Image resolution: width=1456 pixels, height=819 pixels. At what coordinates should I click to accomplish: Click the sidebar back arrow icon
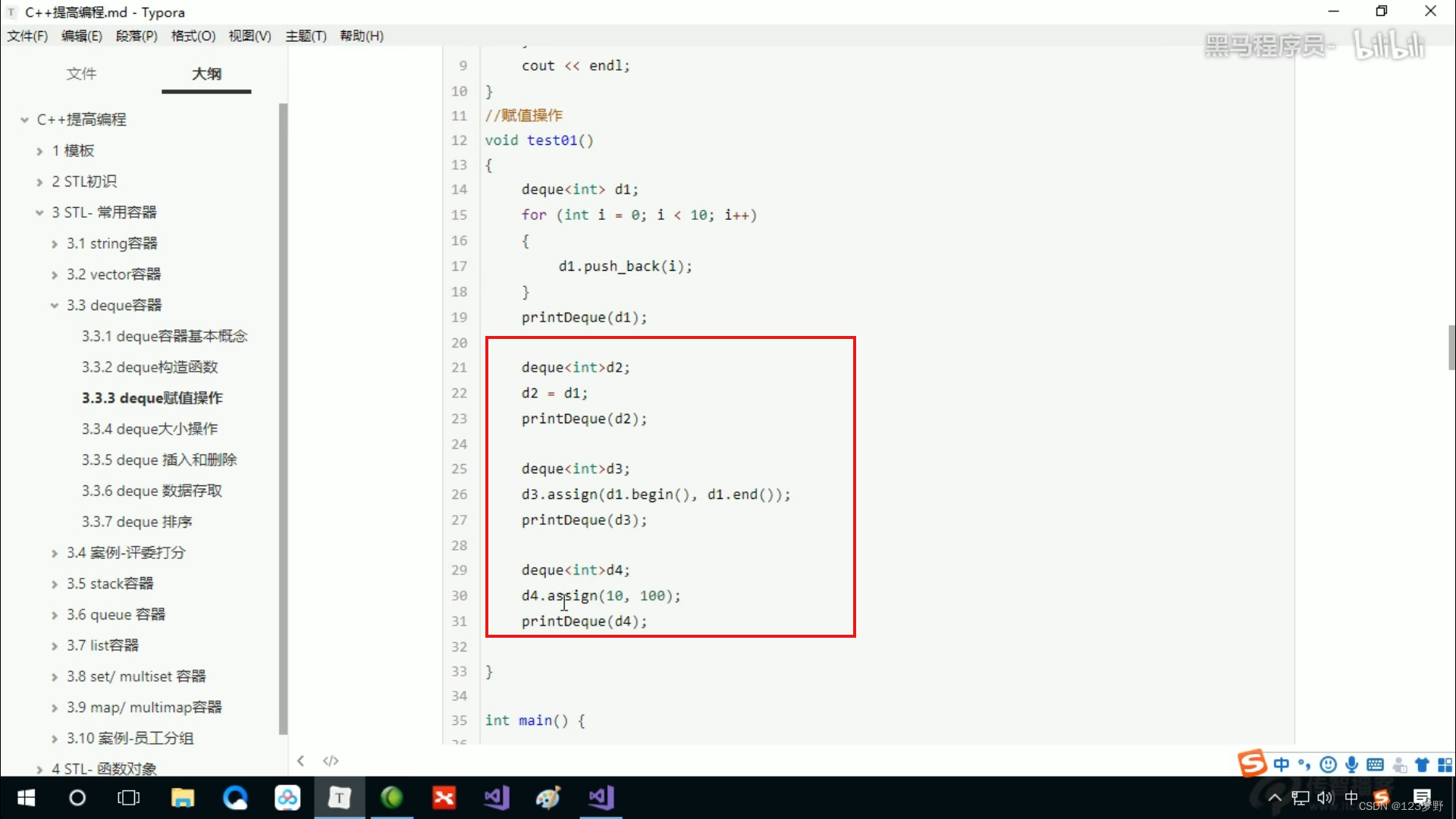(301, 761)
